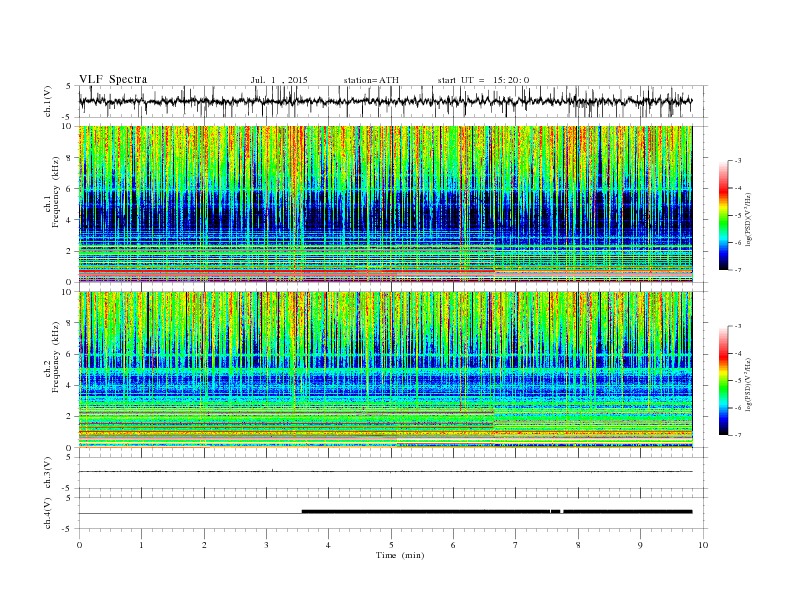Click time axis tick label "7"

tap(516, 545)
